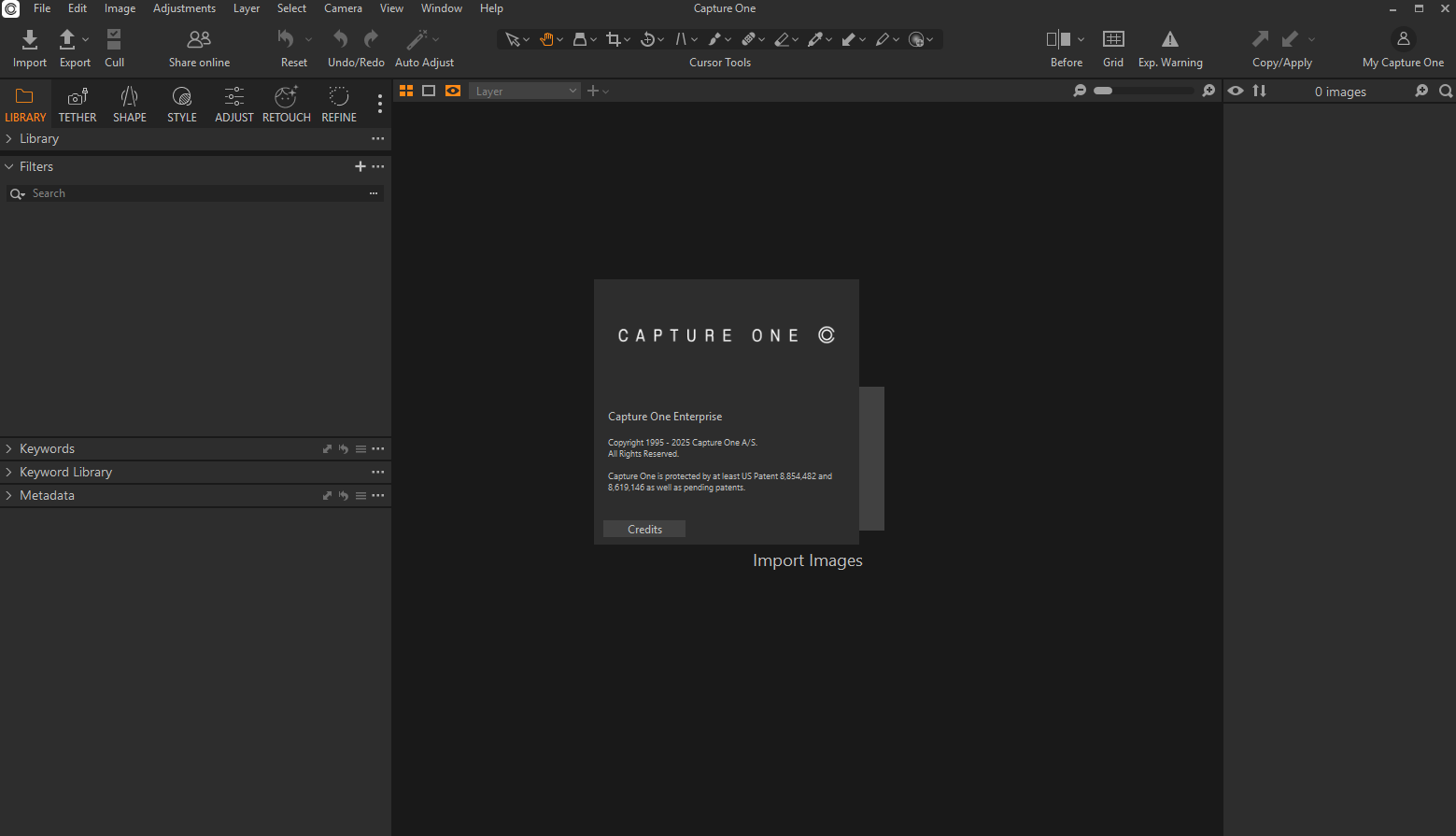Switch to the STYLE tool tab
Screen dimensions: 1456x836
(182, 104)
